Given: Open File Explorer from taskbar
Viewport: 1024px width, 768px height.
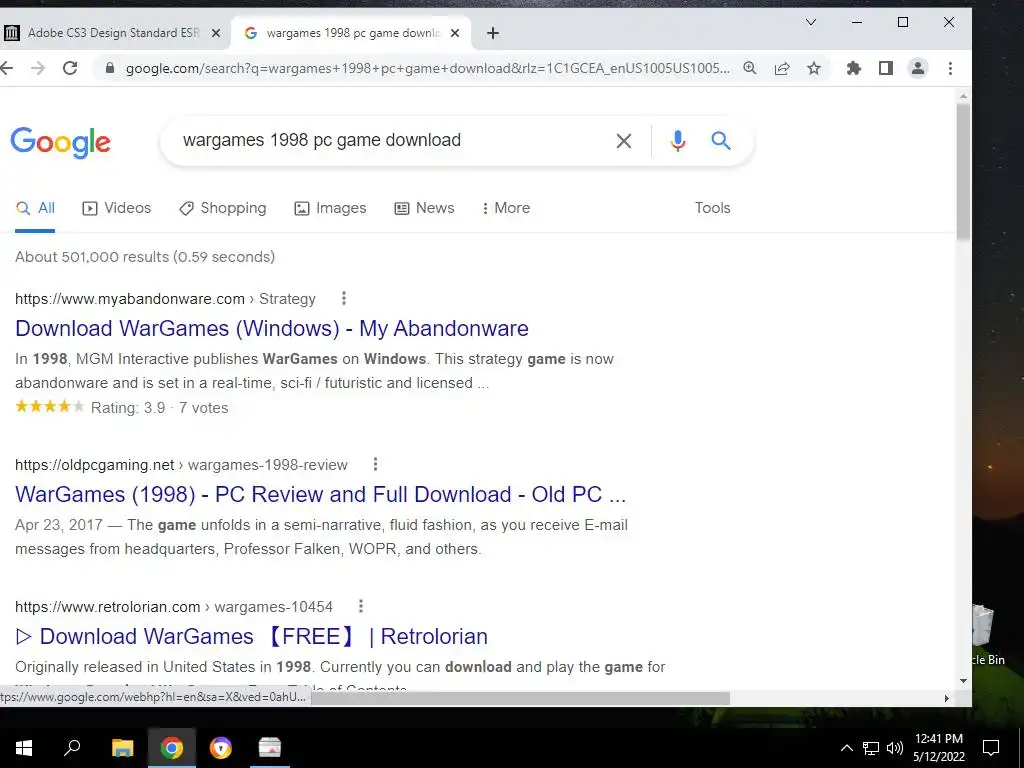Looking at the screenshot, I should 122,748.
